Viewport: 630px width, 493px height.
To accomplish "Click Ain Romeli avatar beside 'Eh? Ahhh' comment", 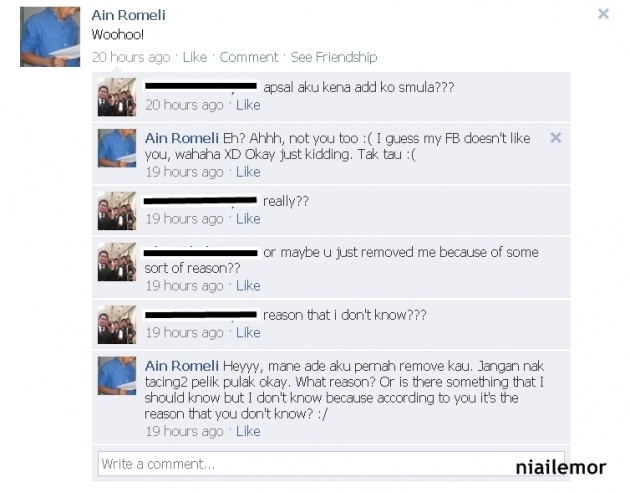I will [x=117, y=148].
